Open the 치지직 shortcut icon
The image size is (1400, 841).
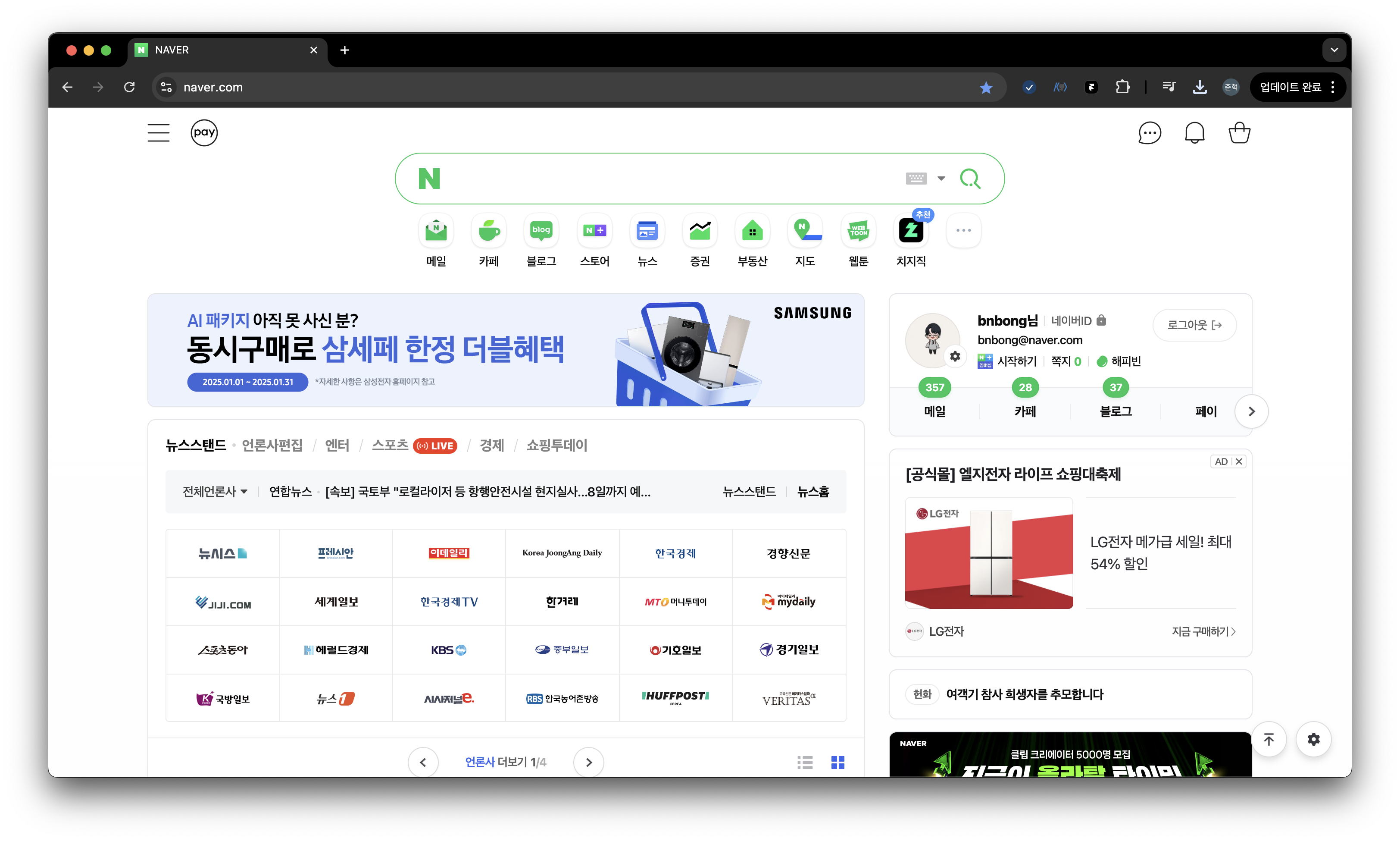tap(911, 231)
